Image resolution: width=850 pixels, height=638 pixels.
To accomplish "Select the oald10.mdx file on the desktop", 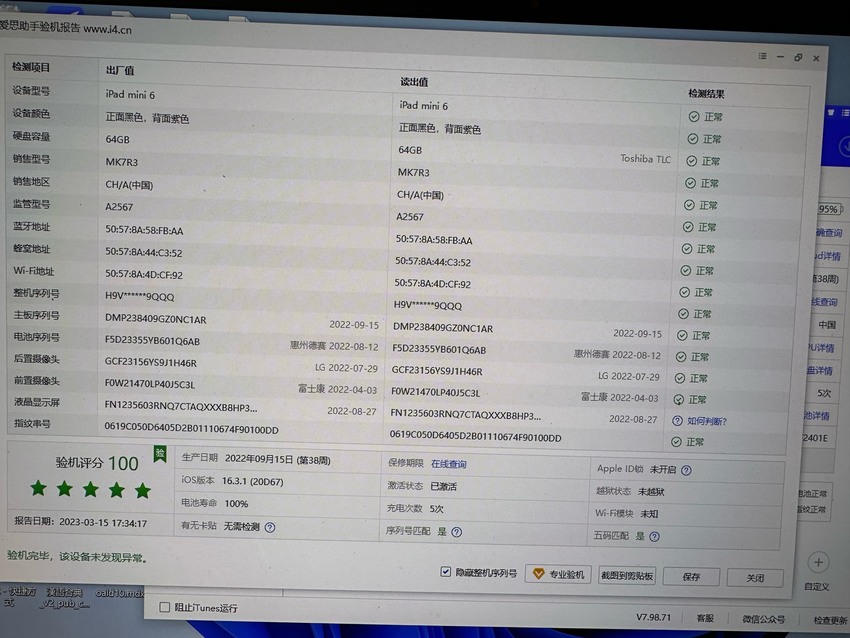I will click(x=119, y=593).
